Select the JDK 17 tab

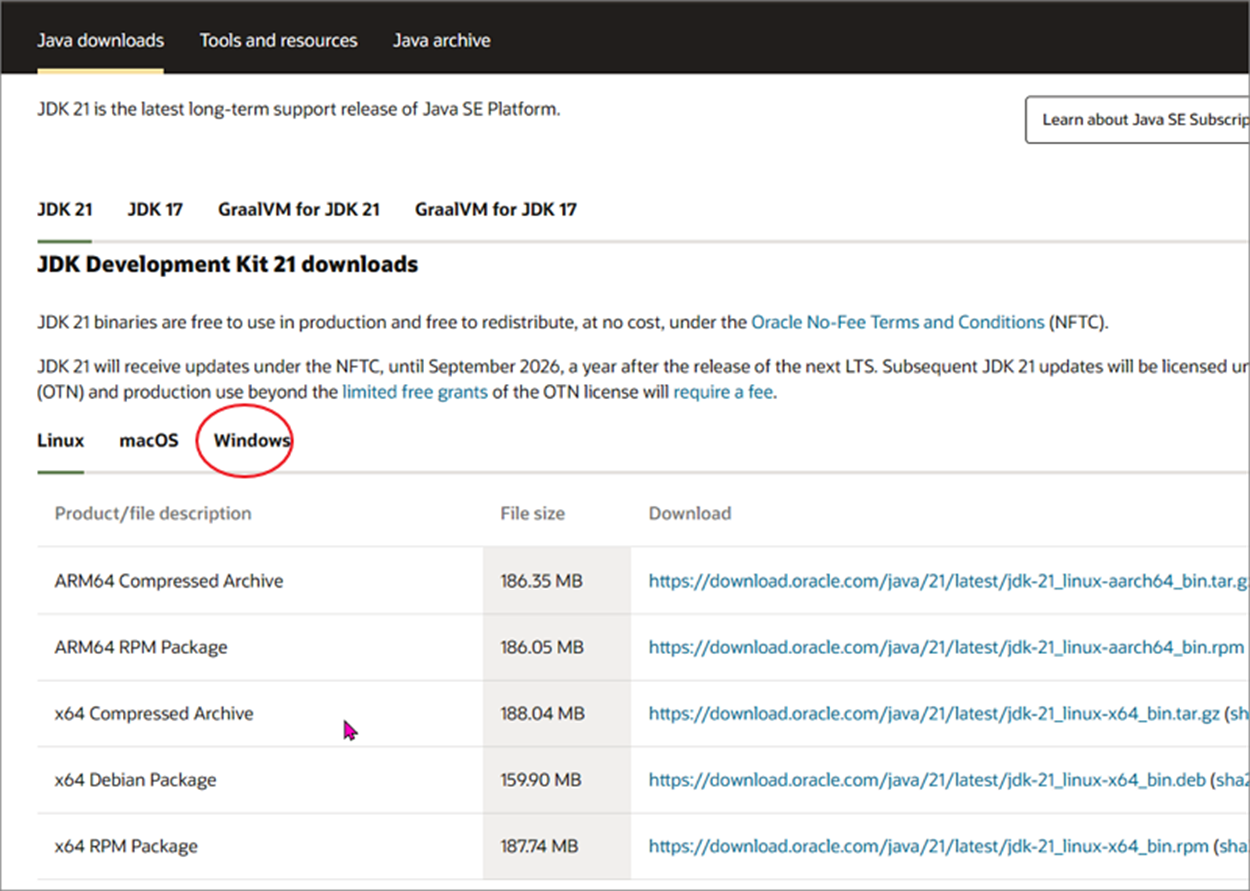pyautogui.click(x=155, y=210)
